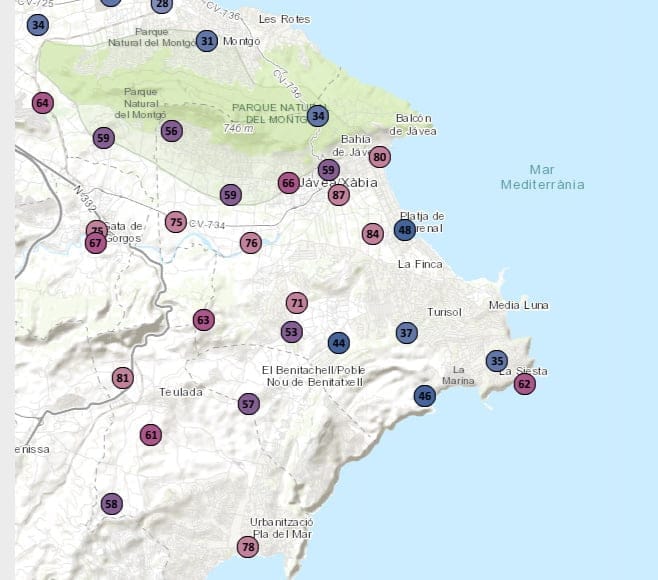Select marker 37 near Turisol

click(x=406, y=333)
